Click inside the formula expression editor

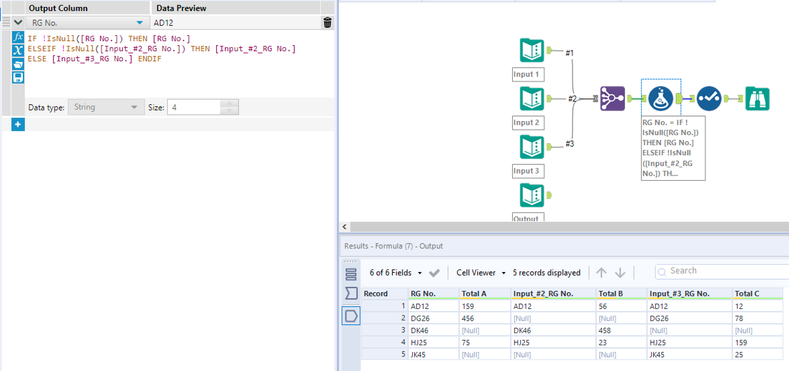click(179, 64)
